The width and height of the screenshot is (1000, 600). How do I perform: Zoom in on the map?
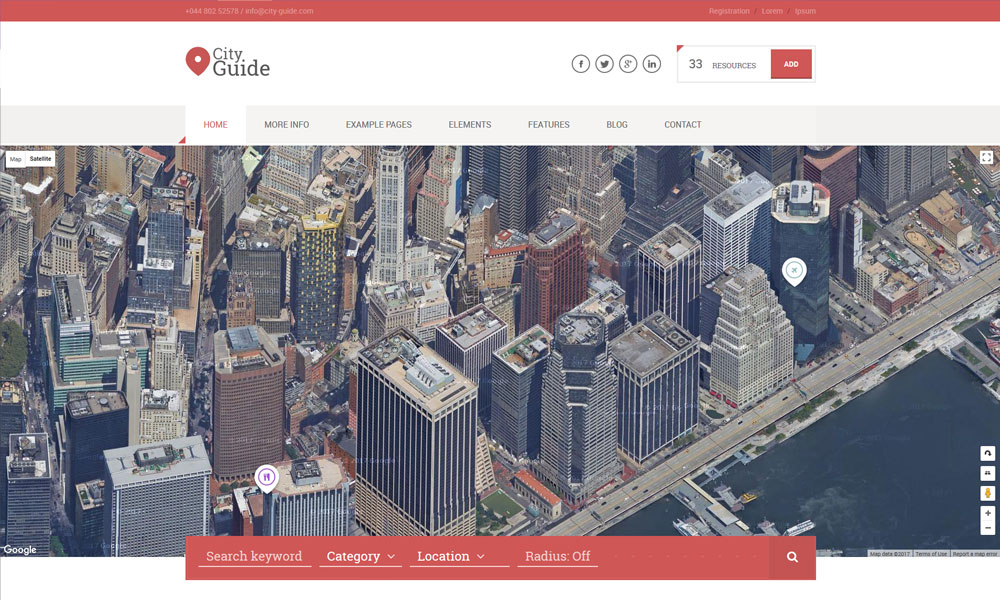[988, 513]
